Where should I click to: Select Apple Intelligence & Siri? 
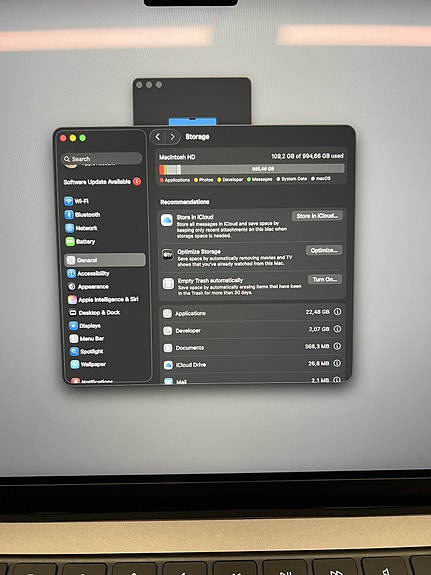tap(103, 300)
